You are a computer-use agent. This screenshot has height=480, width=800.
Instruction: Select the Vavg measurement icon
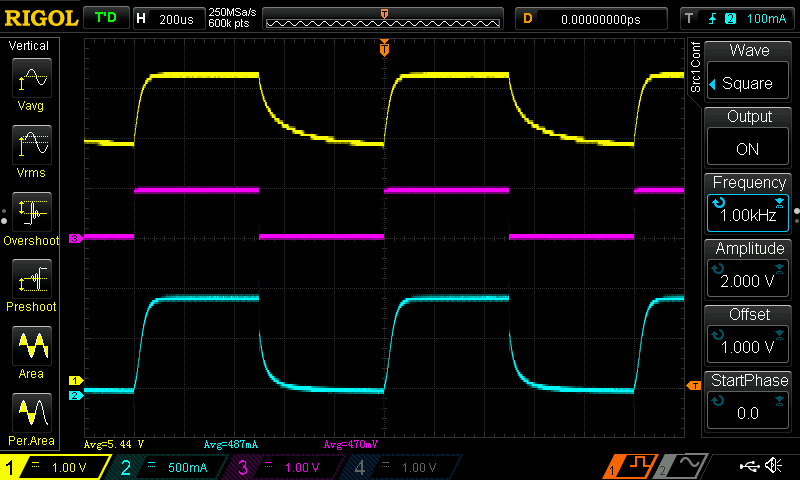[33, 82]
